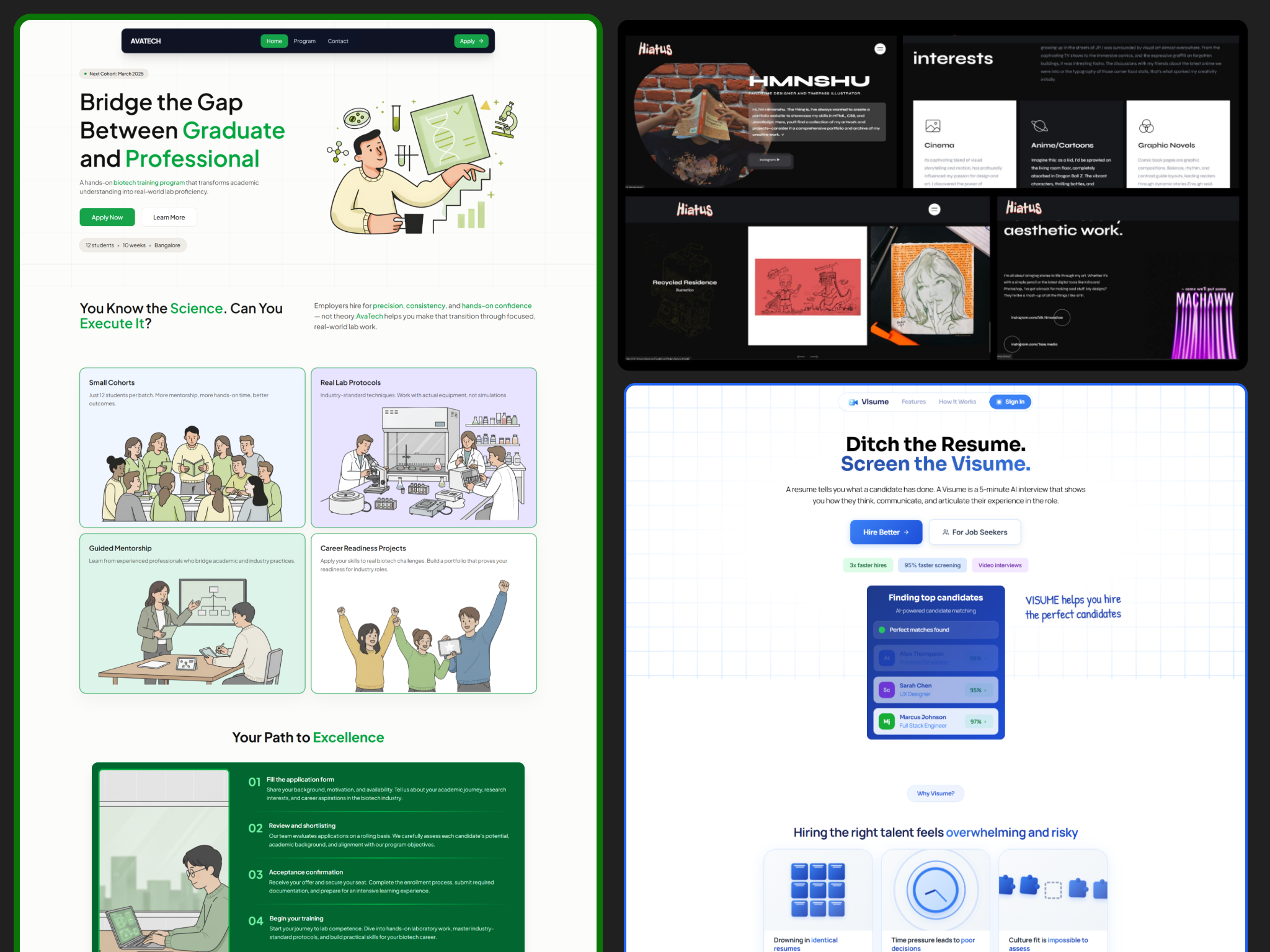Click the MJ avatar beside Marcus Johnson
This screenshot has width=1270, height=952.
[x=886, y=721]
